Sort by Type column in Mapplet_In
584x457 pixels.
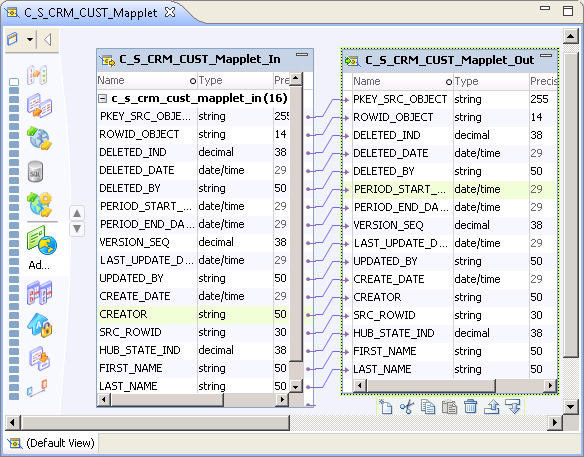[x=235, y=80]
